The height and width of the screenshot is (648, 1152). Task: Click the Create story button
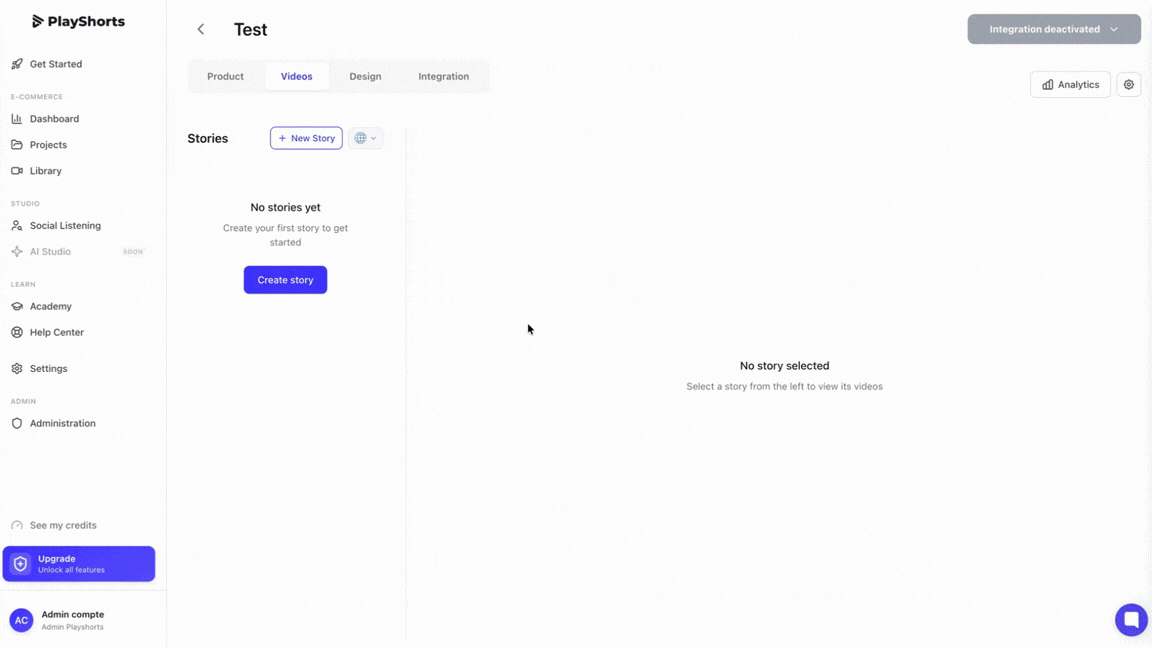[x=285, y=280]
